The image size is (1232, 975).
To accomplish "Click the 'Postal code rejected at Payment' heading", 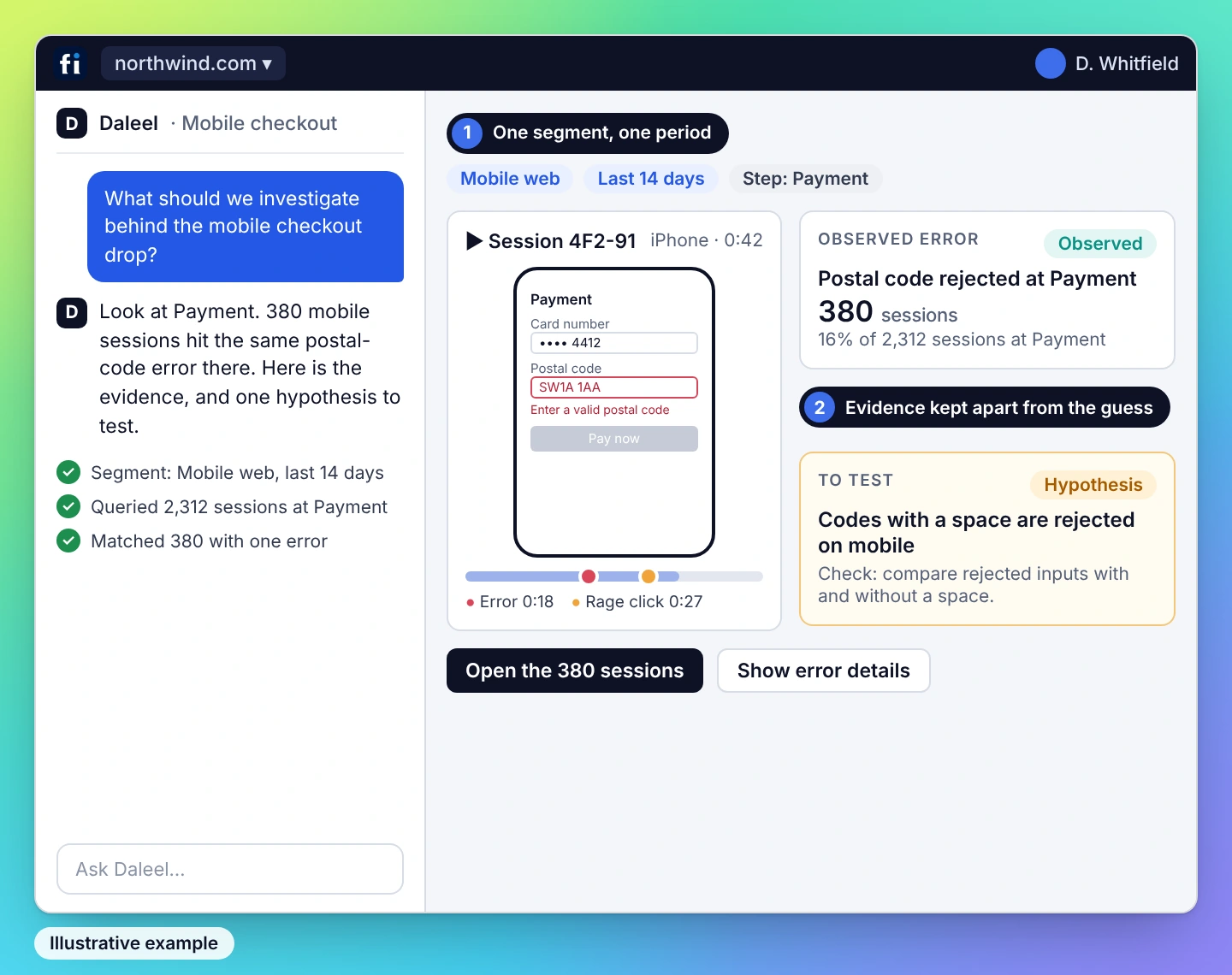I will 977,279.
